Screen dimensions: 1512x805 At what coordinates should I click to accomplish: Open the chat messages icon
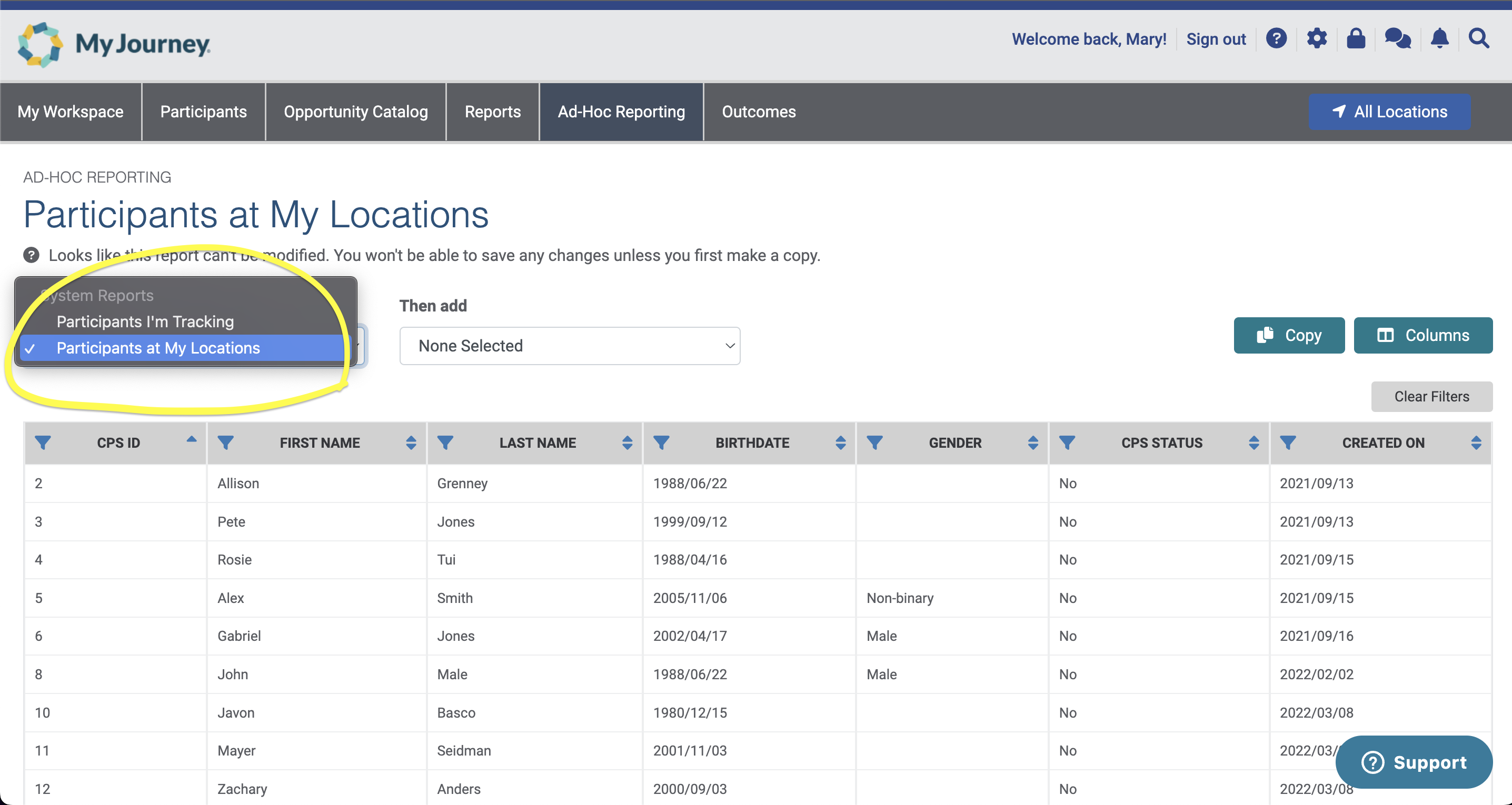1398,39
